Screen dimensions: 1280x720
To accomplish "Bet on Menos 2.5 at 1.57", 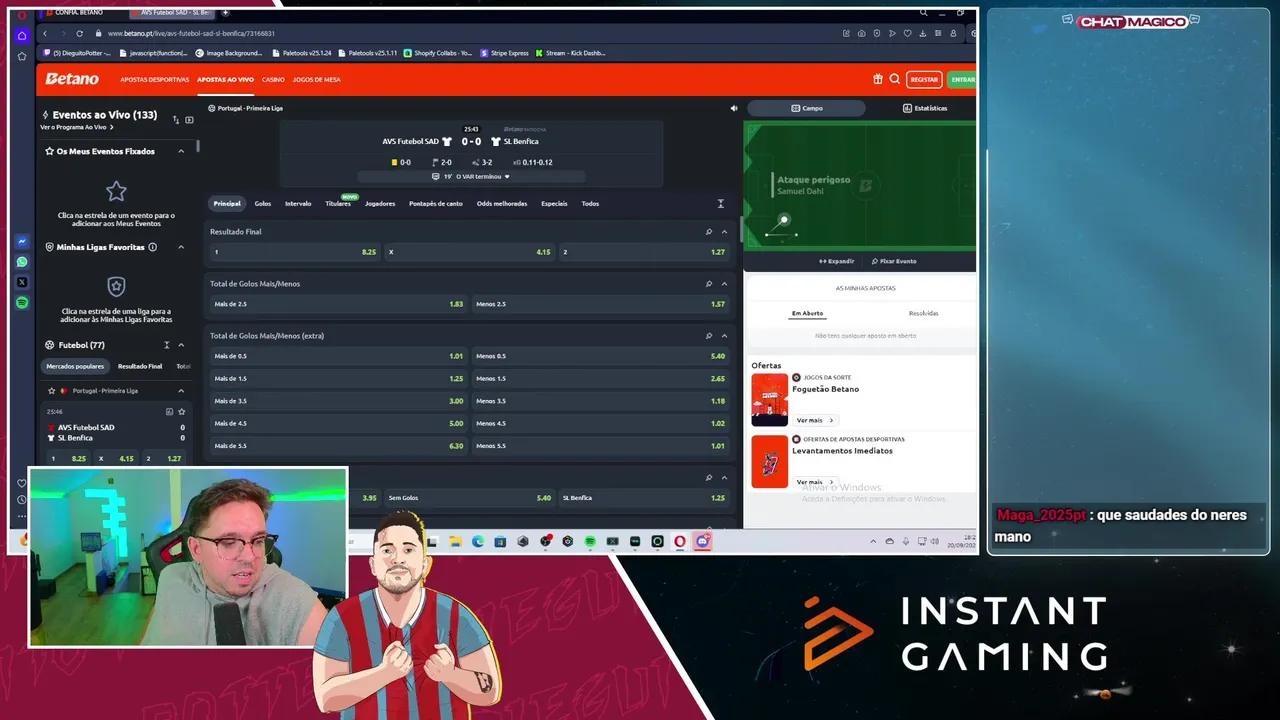I will 600,304.
